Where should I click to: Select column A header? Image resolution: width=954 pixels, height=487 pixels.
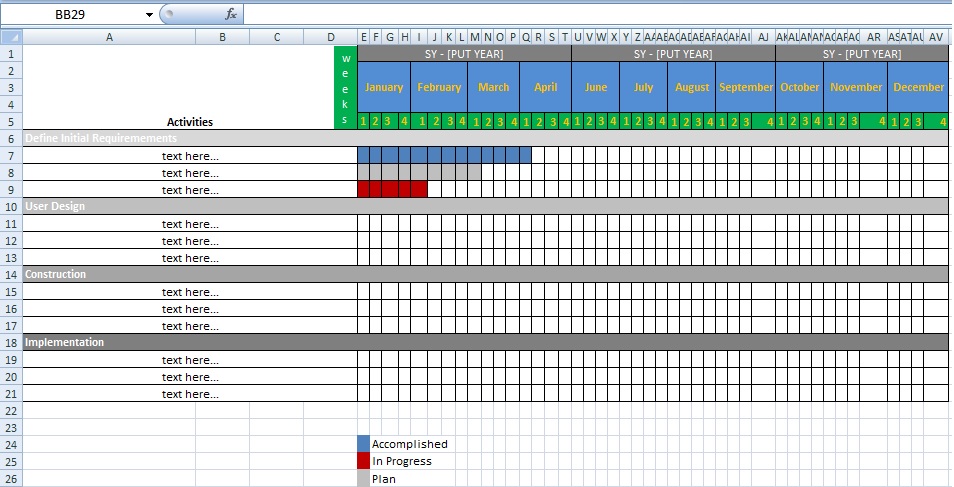pos(109,37)
